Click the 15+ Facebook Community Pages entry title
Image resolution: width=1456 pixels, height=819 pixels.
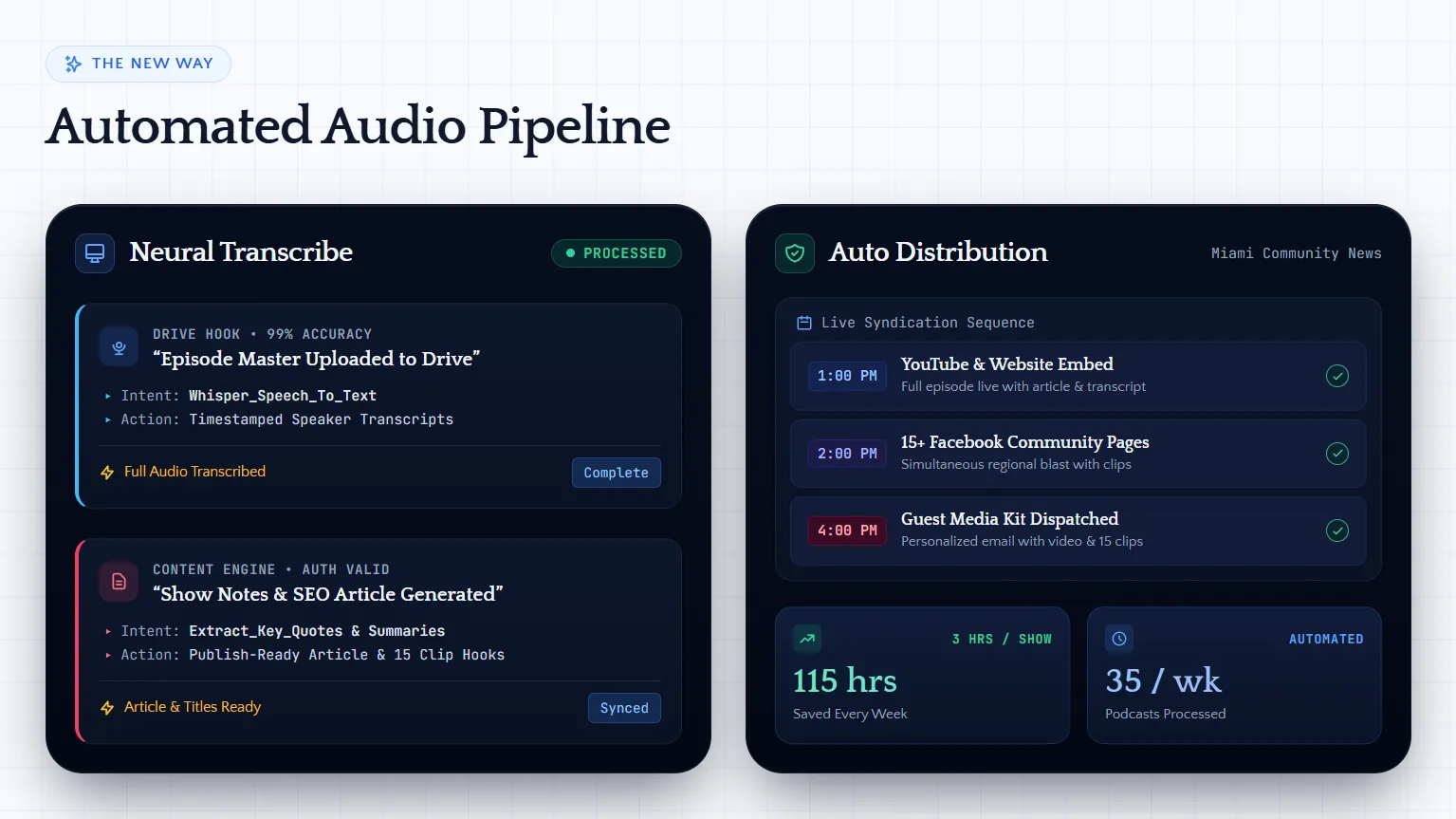[x=1024, y=442]
